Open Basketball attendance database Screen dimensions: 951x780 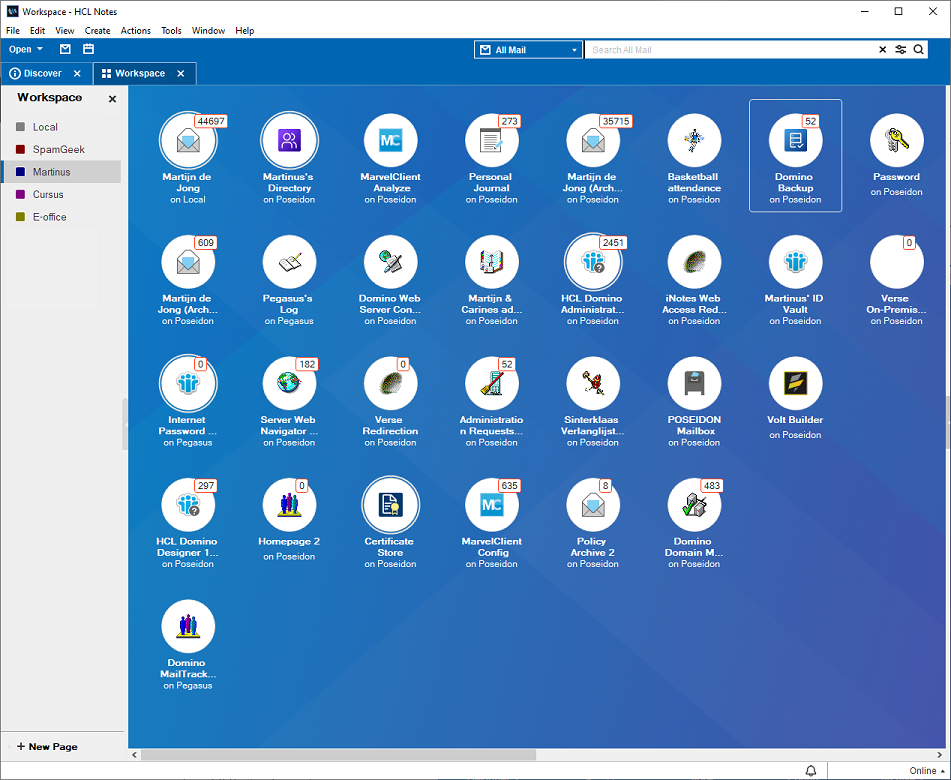coord(694,141)
